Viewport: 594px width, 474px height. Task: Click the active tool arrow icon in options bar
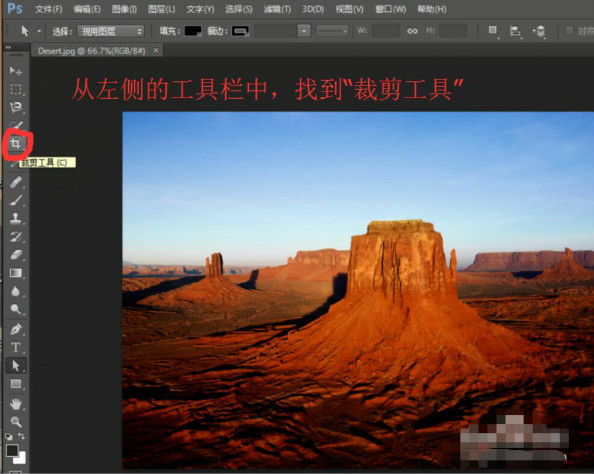pyautogui.click(x=25, y=31)
